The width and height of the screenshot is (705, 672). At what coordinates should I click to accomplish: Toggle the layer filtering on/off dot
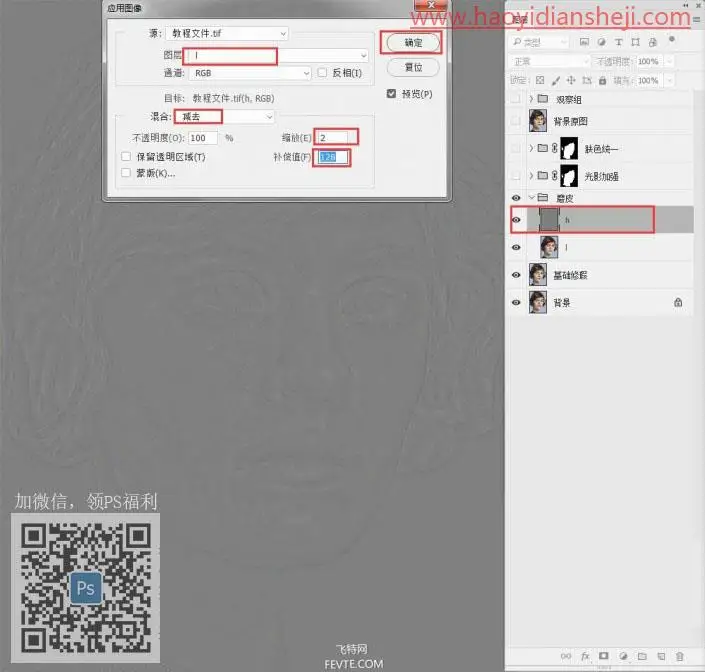pyautogui.click(x=672, y=40)
